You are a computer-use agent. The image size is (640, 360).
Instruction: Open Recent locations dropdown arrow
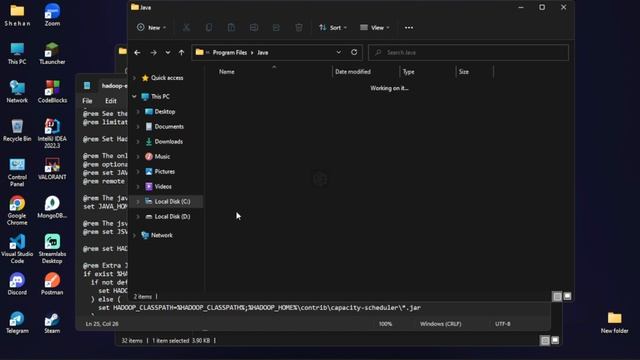(x=168, y=53)
